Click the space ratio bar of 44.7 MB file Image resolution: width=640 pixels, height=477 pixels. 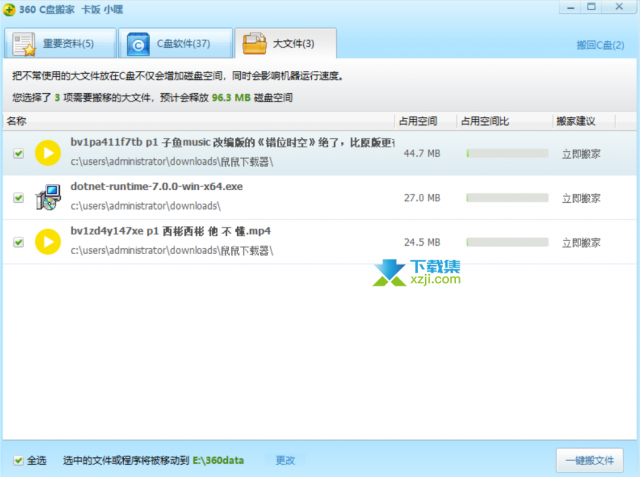point(507,153)
